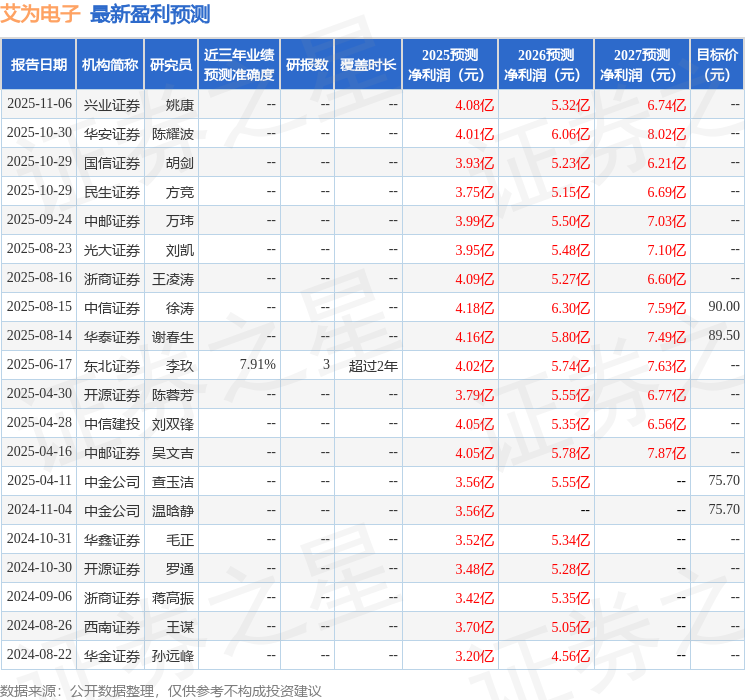745x700 pixels.
Task: Select date cell 2025-04-30
Action: click(x=39, y=393)
